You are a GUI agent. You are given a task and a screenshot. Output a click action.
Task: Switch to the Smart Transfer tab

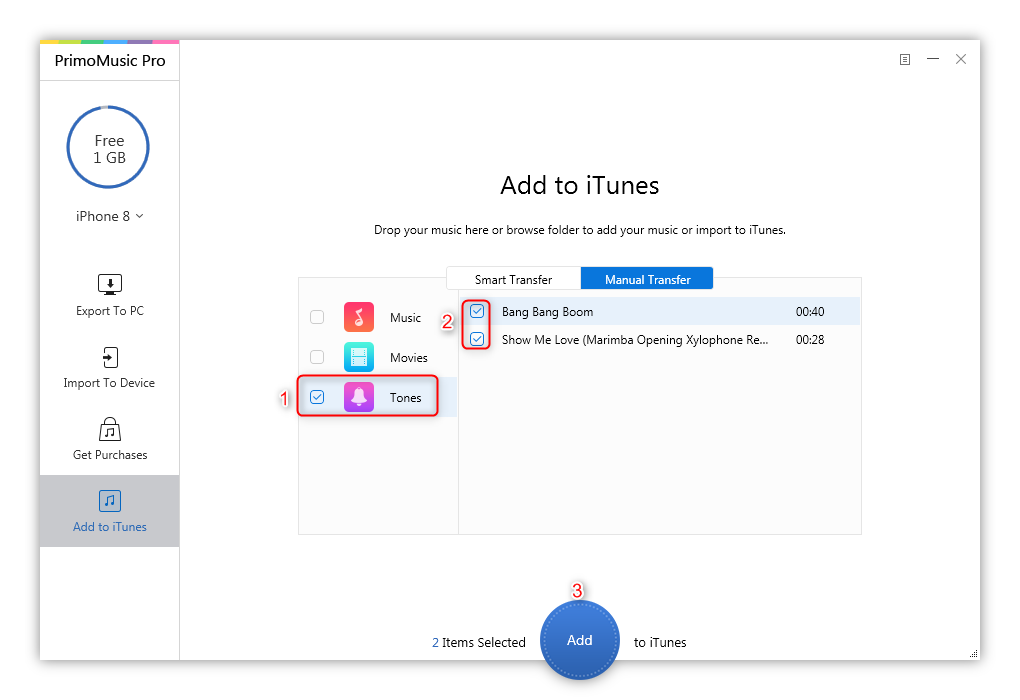click(x=513, y=279)
